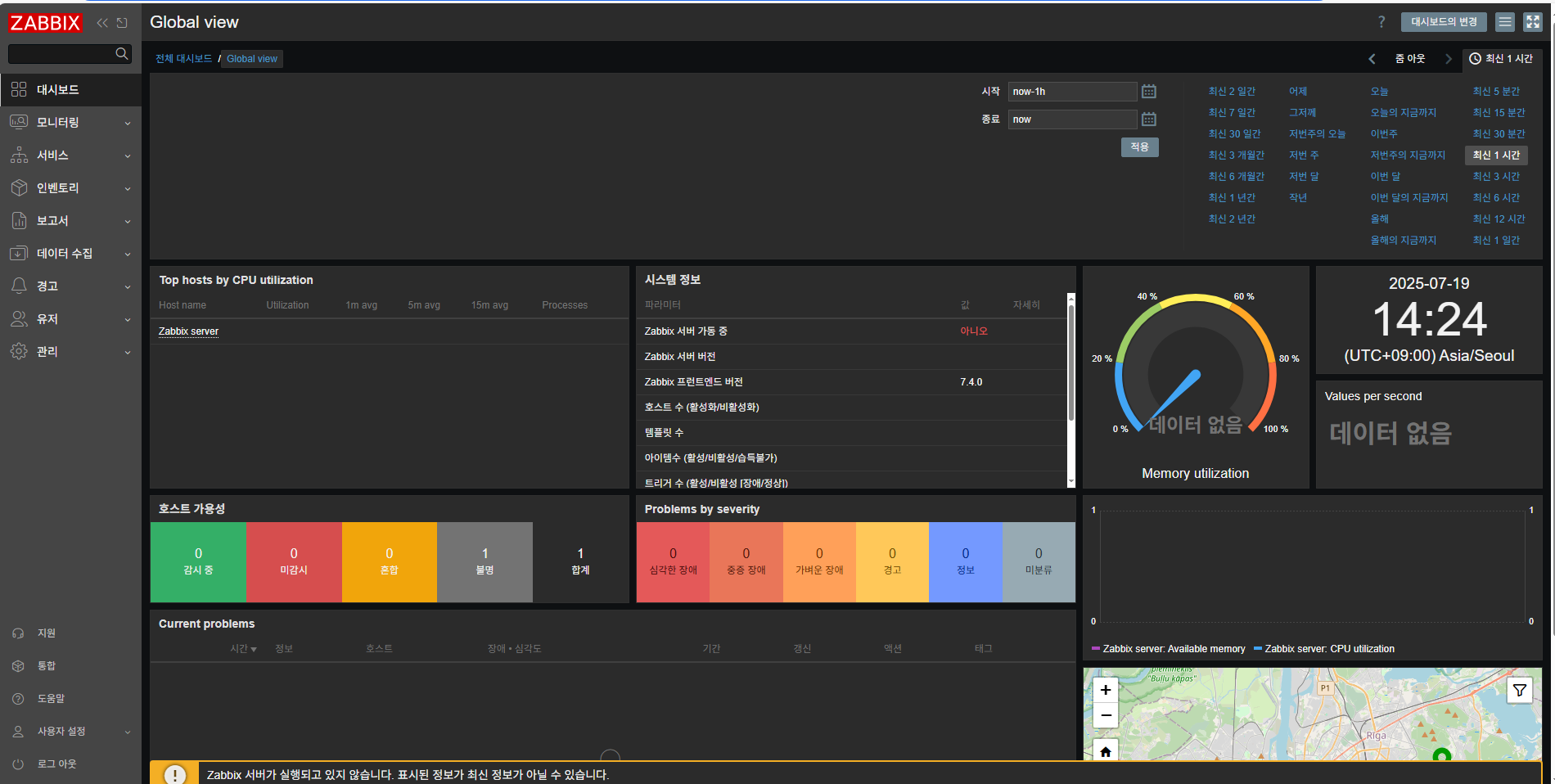The image size is (1555, 784).
Task: Click the 로그 아웃 power icon
Action: 18,764
